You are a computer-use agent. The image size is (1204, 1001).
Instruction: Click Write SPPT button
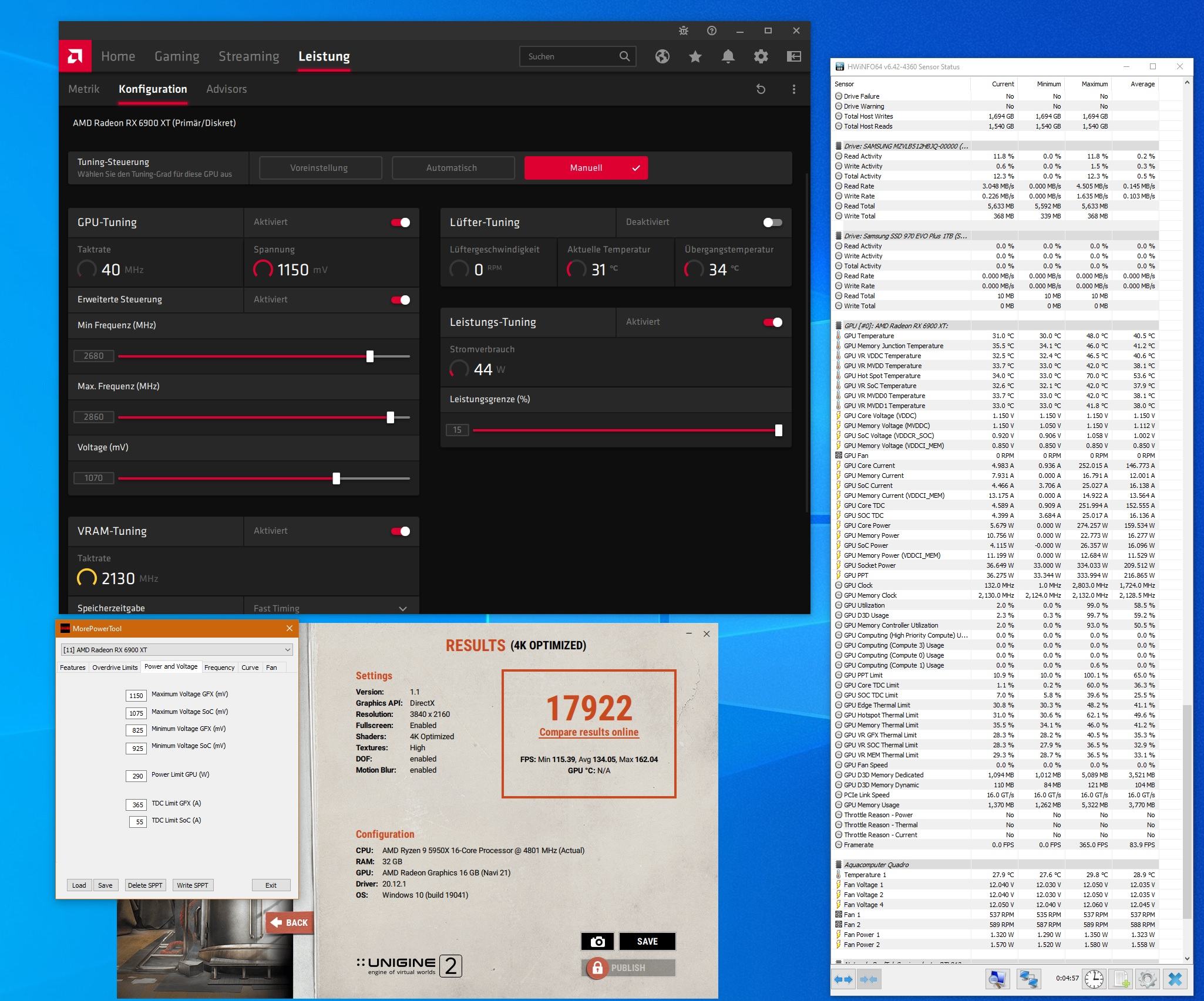(x=193, y=885)
